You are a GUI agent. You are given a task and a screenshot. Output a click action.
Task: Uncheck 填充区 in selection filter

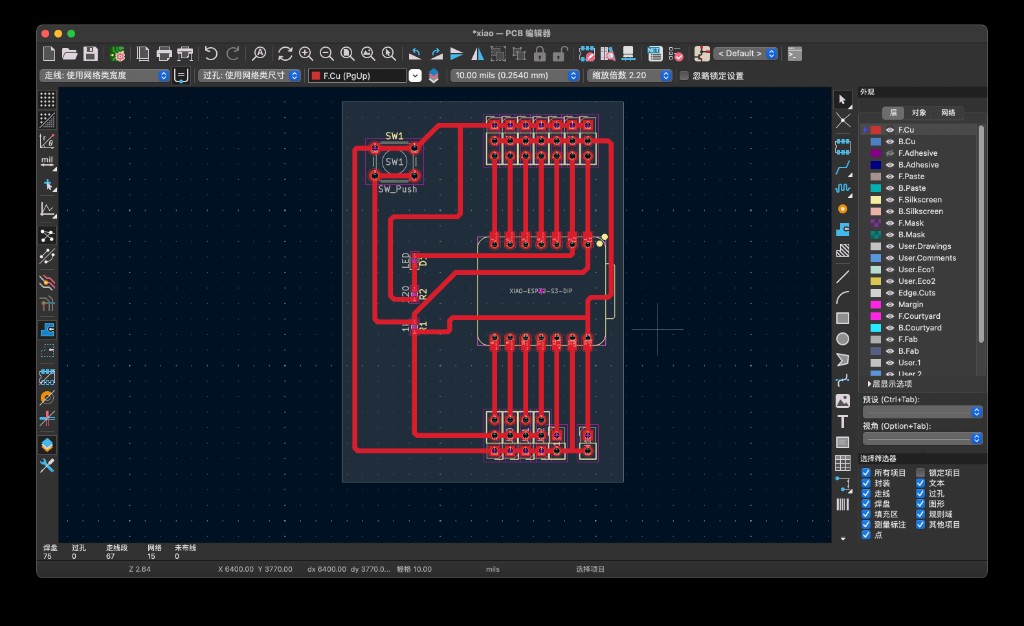(x=866, y=514)
